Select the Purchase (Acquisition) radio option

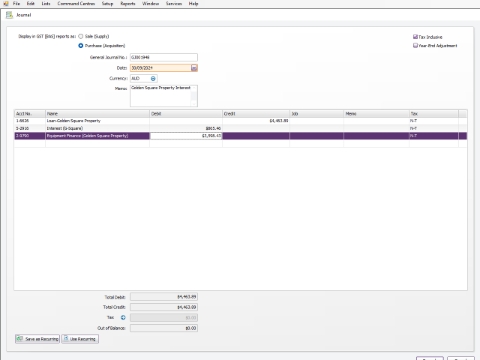(x=81, y=45)
